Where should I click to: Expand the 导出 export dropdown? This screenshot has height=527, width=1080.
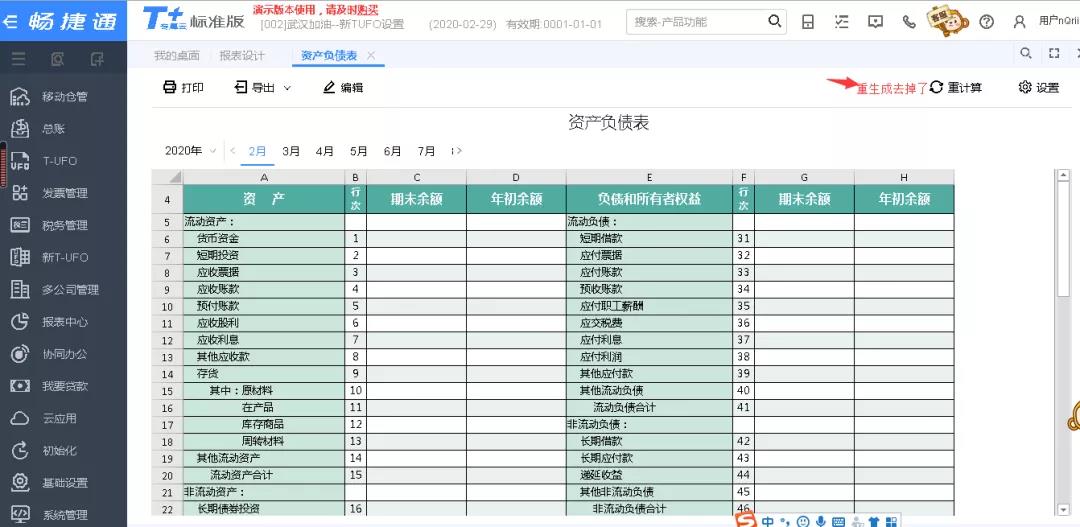tap(263, 88)
